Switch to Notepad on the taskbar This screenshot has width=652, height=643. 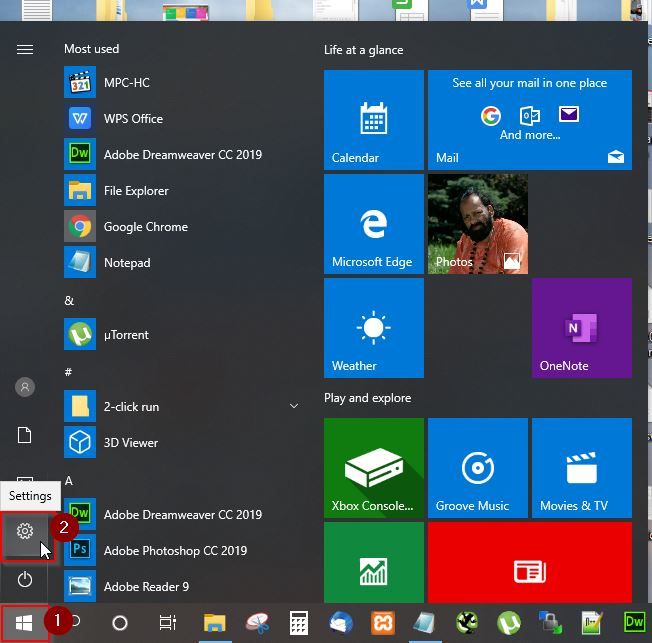pyautogui.click(x=425, y=623)
